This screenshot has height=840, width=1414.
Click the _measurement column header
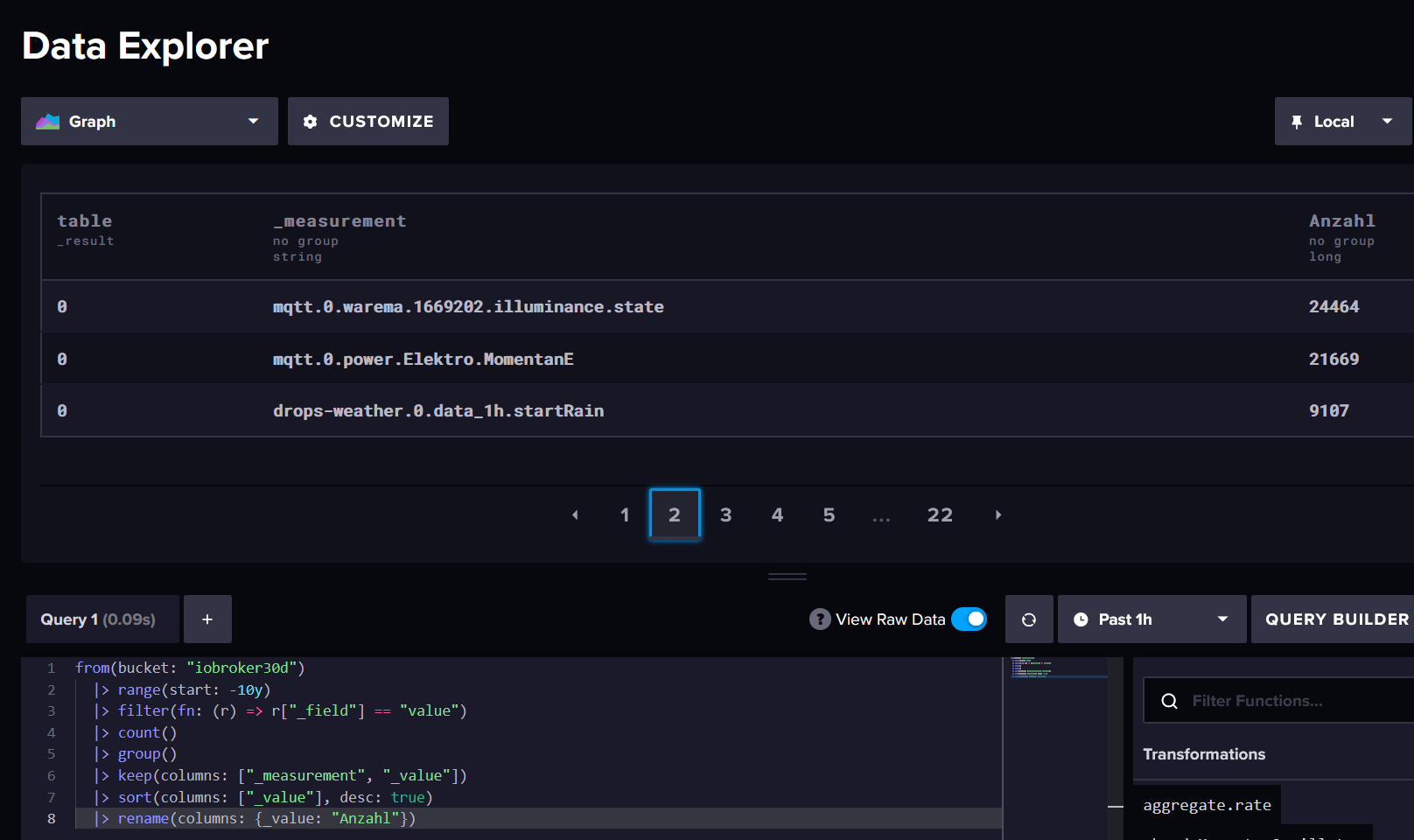(x=339, y=221)
